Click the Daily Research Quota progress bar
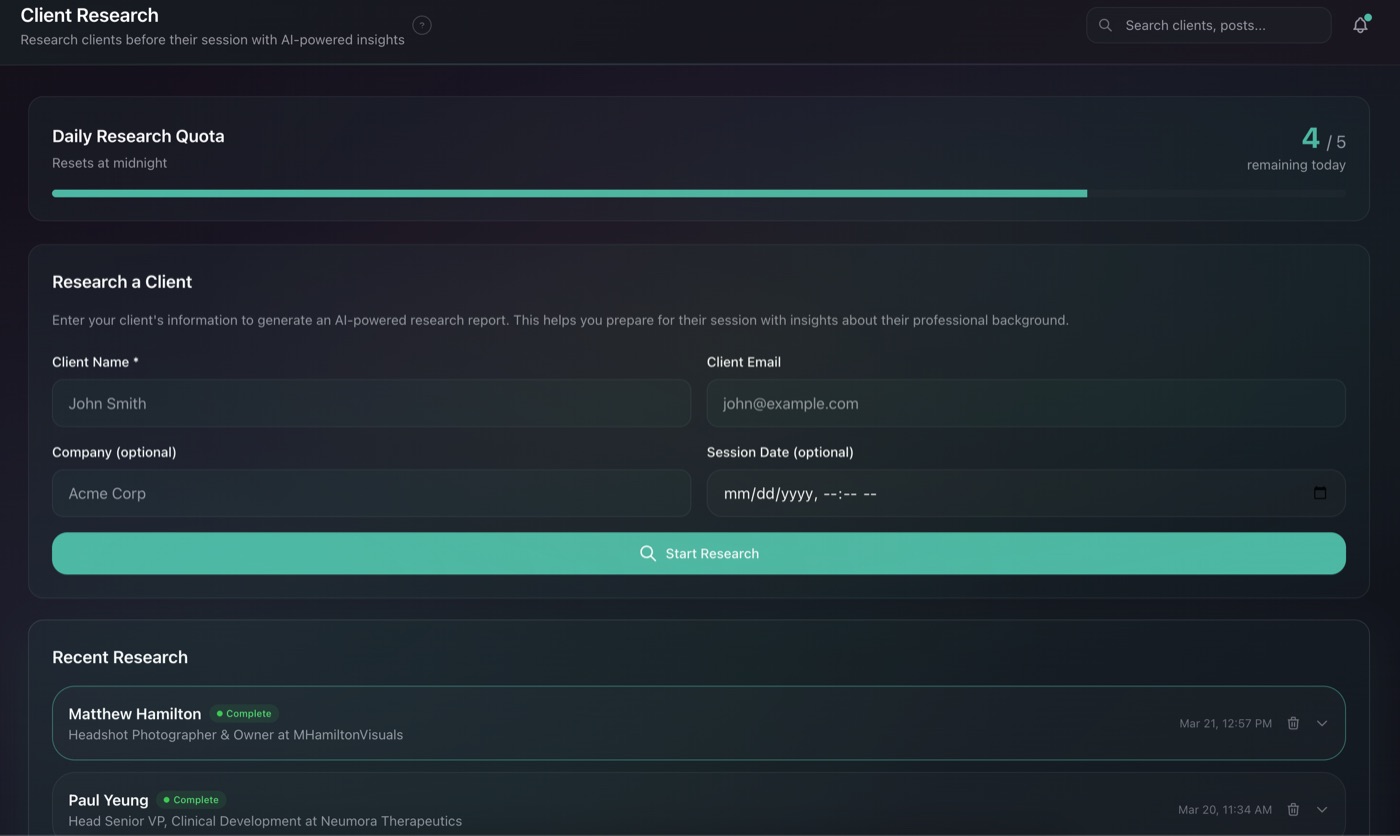This screenshot has height=836, width=1400. (698, 193)
